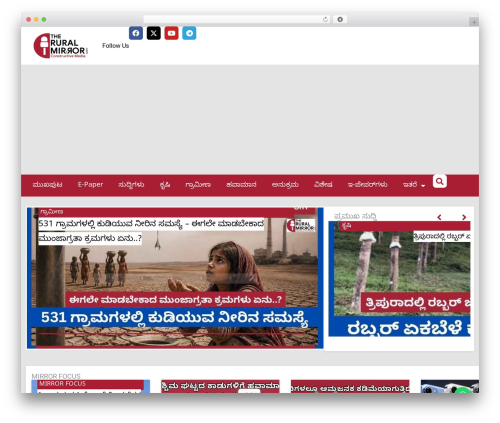This screenshot has height=423, width=500.
Task: Open the YouTube social icon
Action: (x=171, y=33)
